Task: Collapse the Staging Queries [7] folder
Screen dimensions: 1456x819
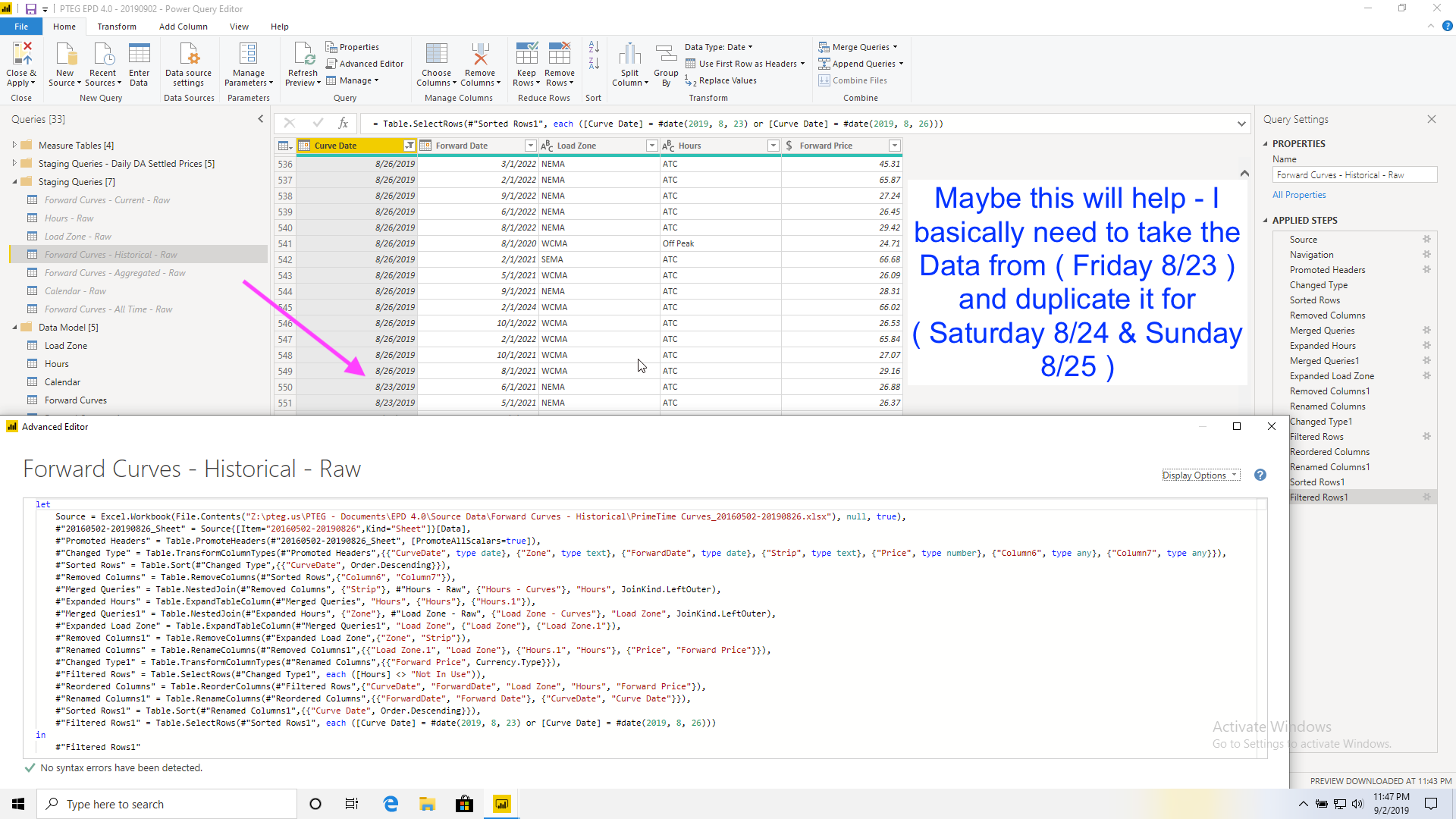Action: 14,181
